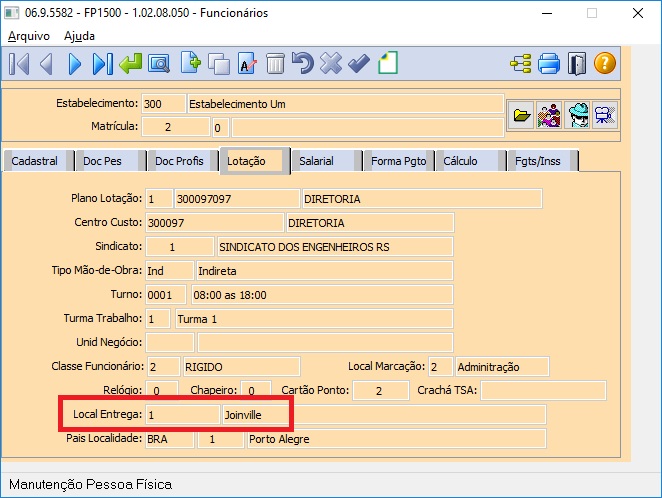The image size is (662, 498).
Task: Click the Sindicato code field
Action: tap(180, 247)
